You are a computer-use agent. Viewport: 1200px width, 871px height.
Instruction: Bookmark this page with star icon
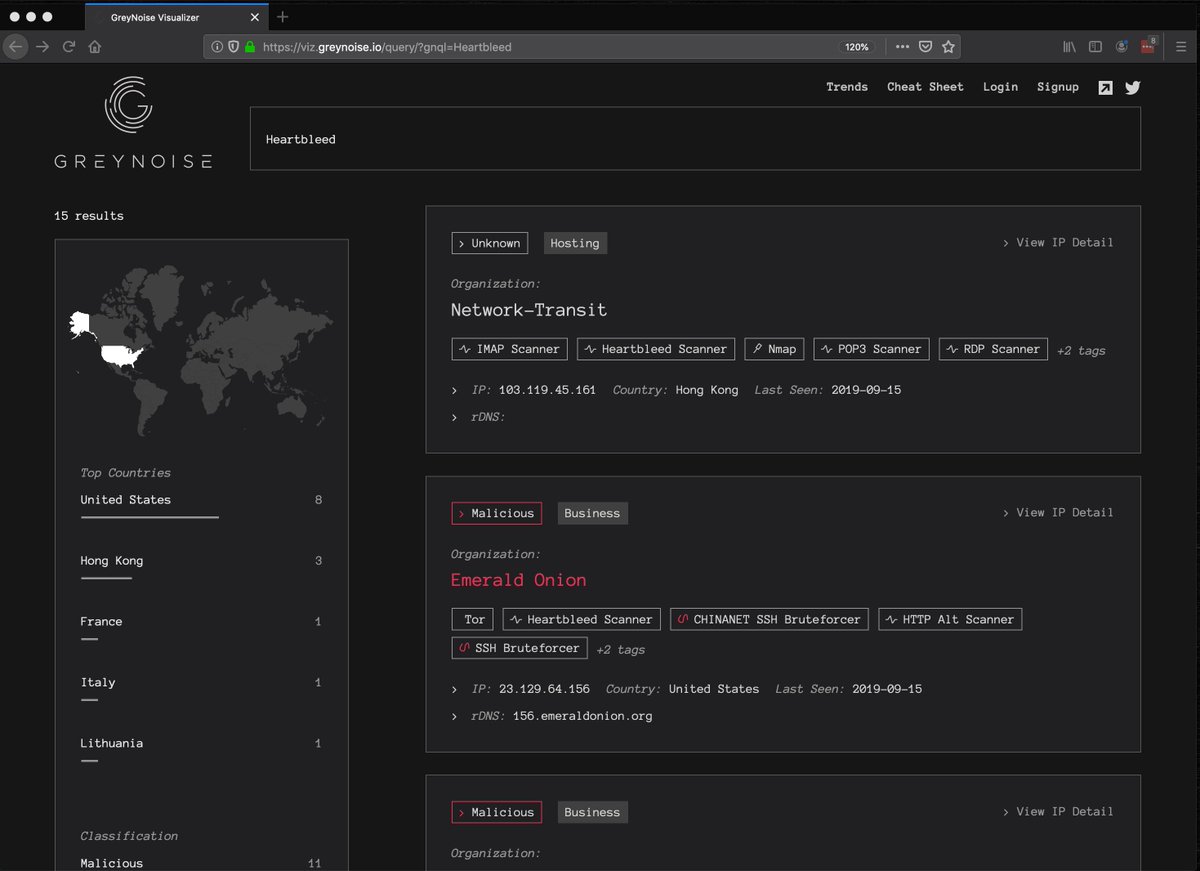tap(948, 47)
